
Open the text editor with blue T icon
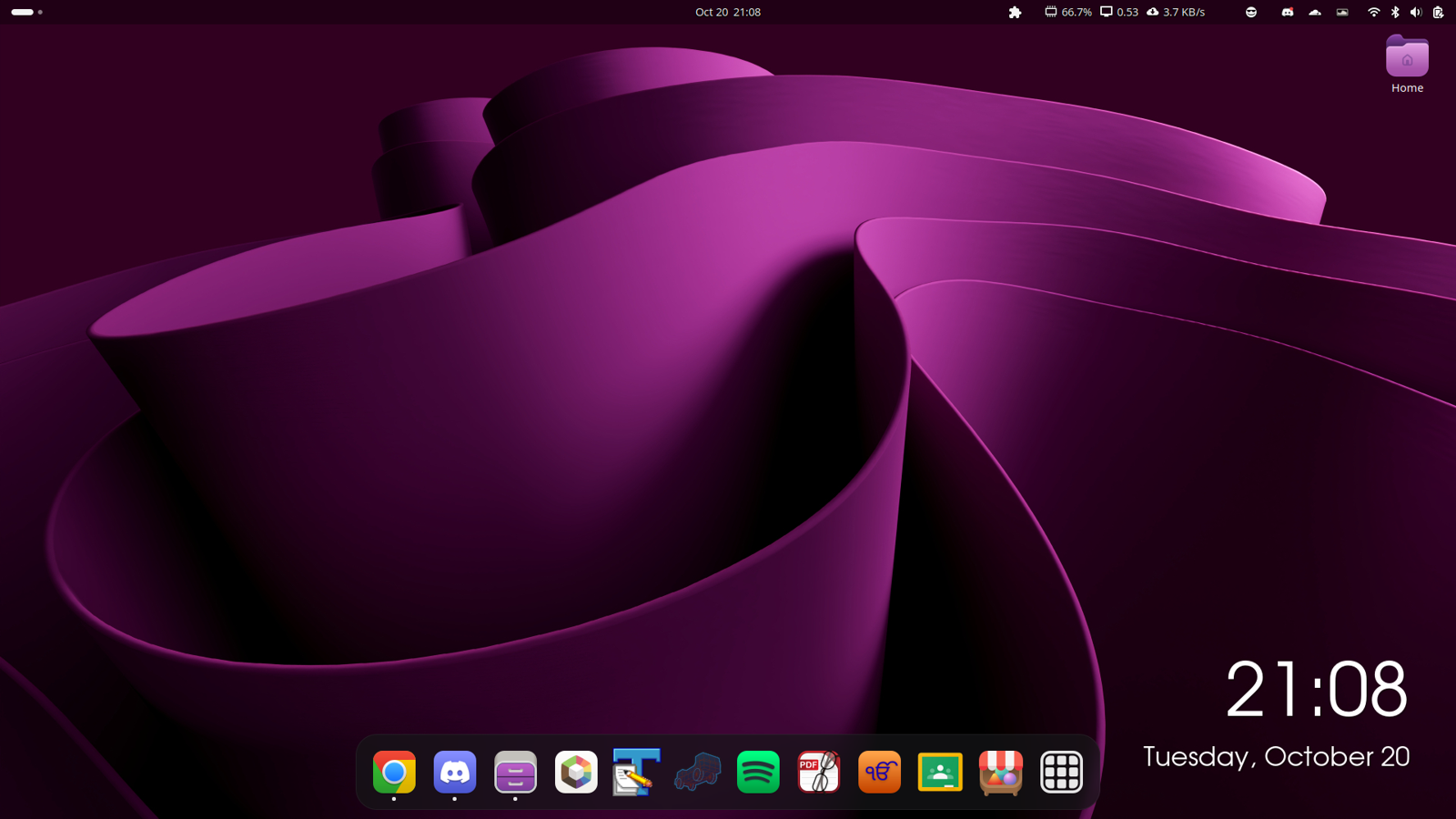tap(636, 772)
